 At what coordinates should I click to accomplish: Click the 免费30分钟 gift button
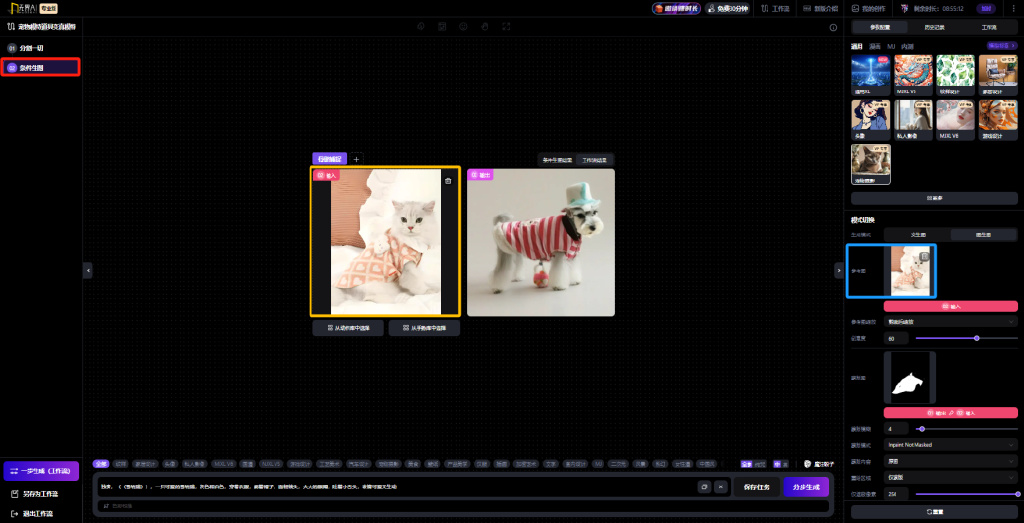(x=728, y=8)
